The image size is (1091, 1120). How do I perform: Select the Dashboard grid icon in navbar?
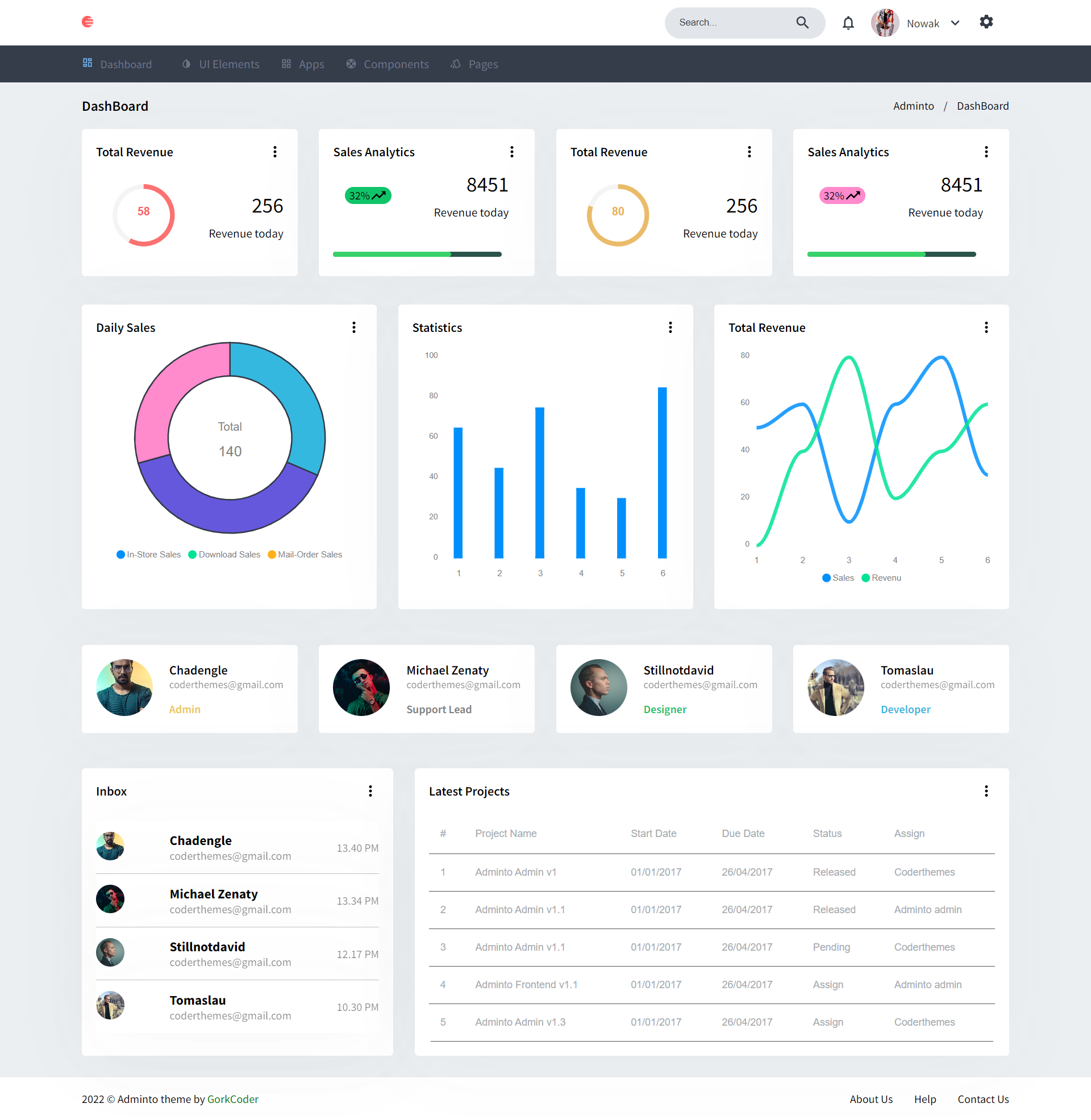[x=87, y=63]
